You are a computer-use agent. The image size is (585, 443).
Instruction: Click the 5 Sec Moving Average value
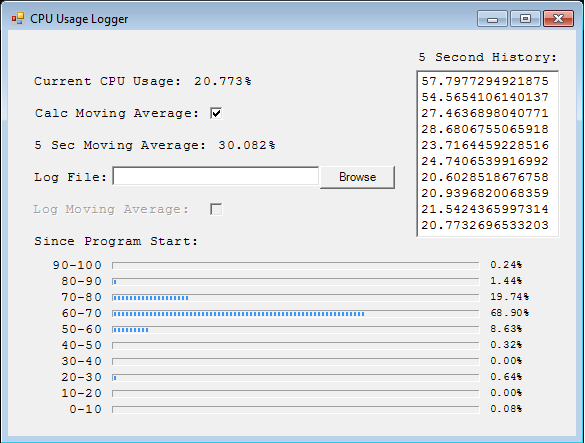(247, 145)
